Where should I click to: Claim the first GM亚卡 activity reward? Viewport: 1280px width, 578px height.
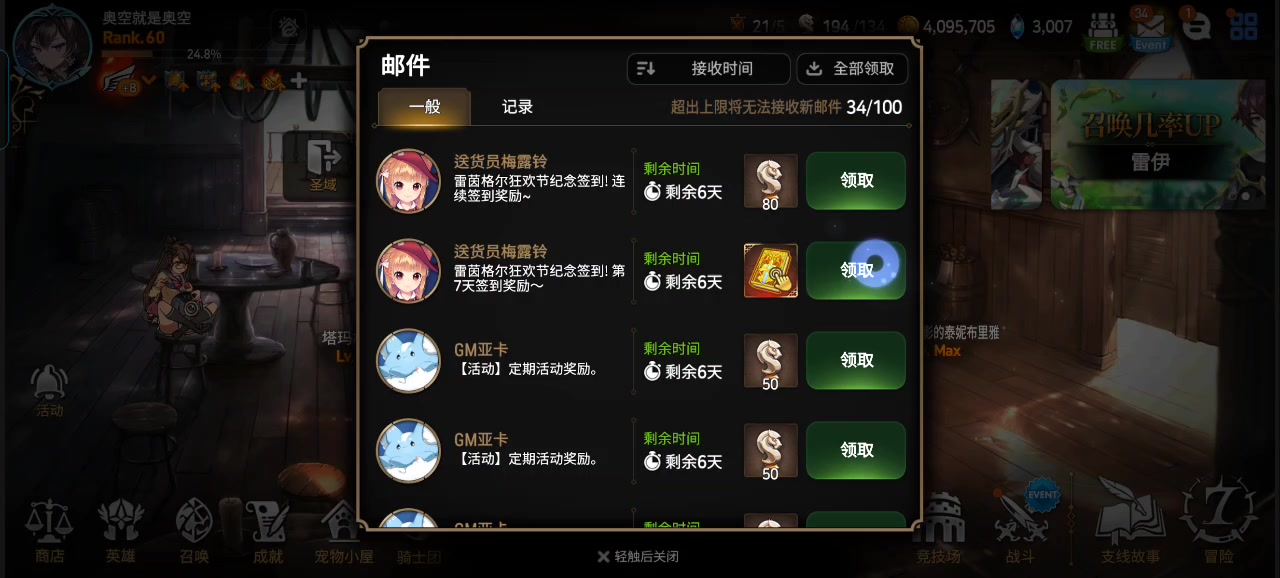click(x=856, y=361)
